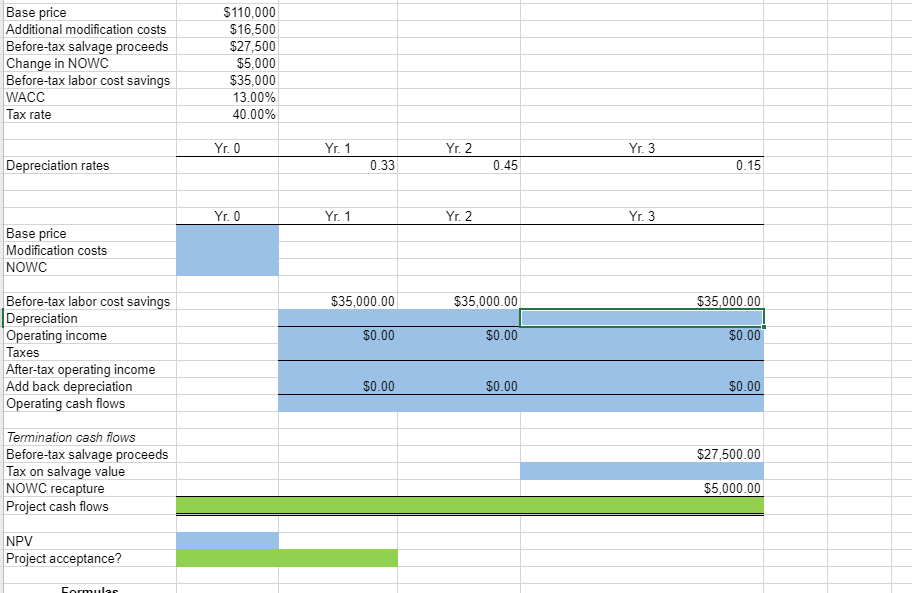Select the 'Change in NOWC' label cell
This screenshot has width=912, height=593.
(x=57, y=63)
